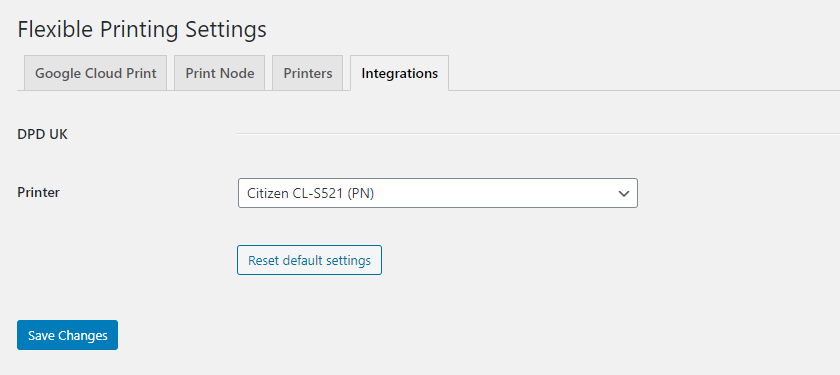The height and width of the screenshot is (375, 840).
Task: Expand the Printer dropdown chevron arrow
Action: pyautogui.click(x=623, y=193)
